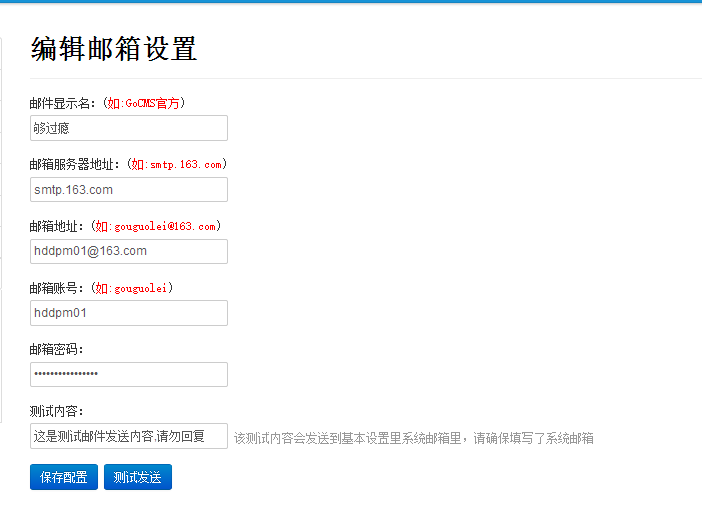Click the red GoCMS官方 example hint

(x=145, y=103)
